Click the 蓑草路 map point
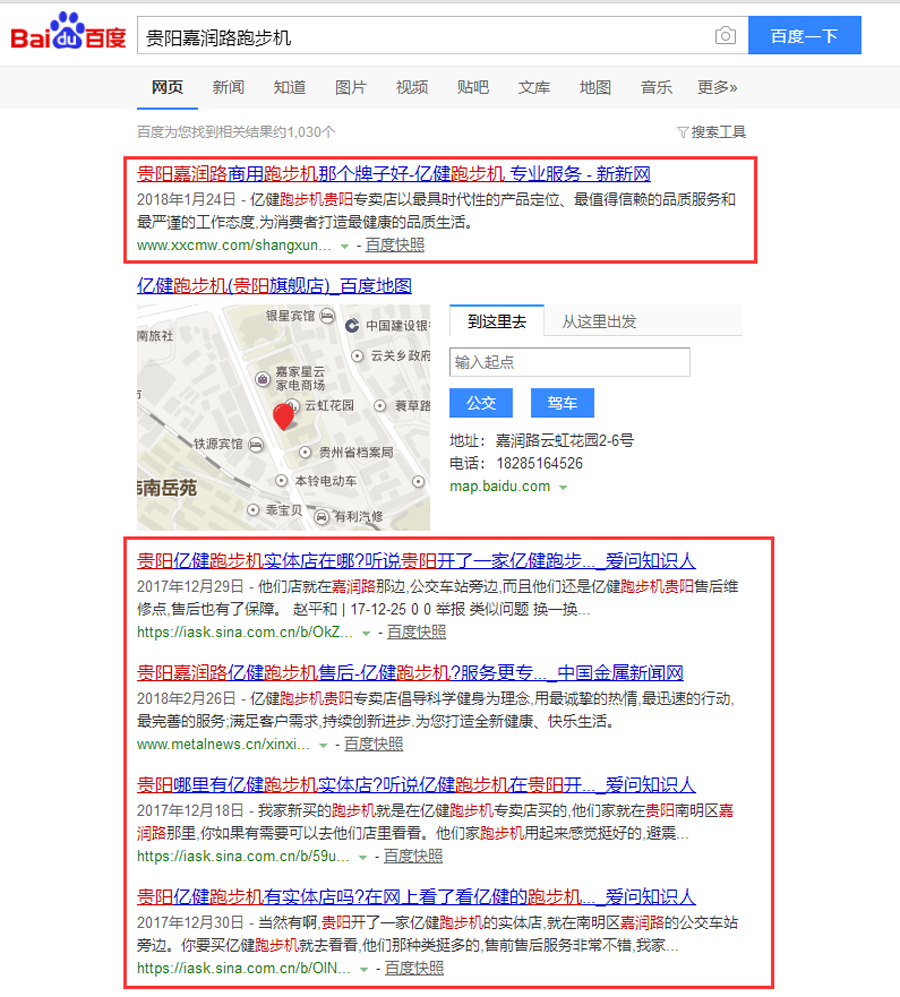Viewport: 900px width, 997px height. tap(380, 405)
